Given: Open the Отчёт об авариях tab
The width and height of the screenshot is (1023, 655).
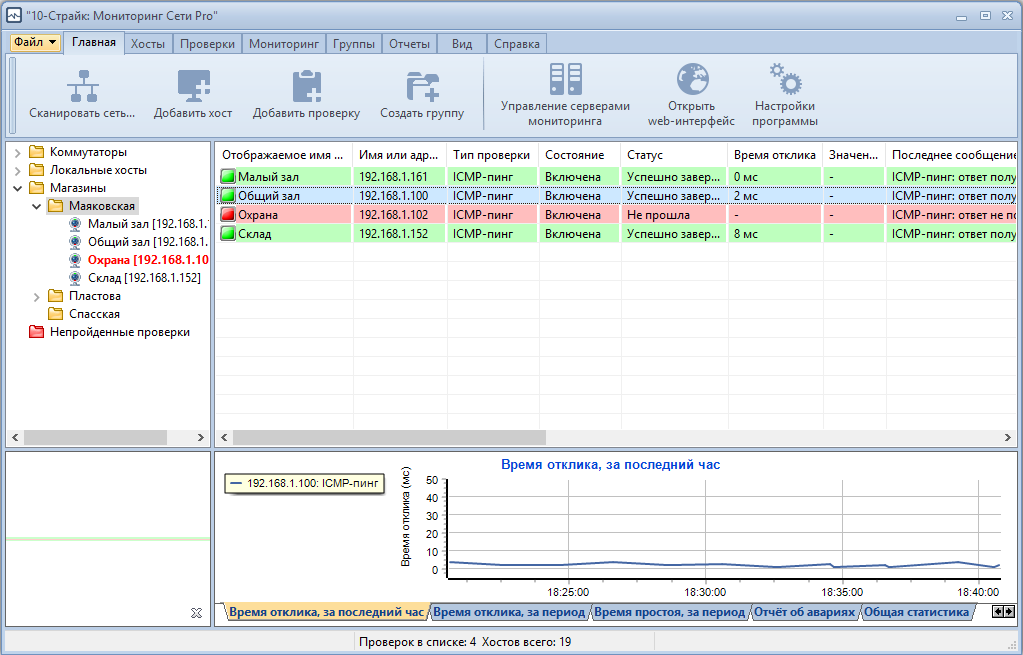Looking at the screenshot, I should click(x=805, y=612).
